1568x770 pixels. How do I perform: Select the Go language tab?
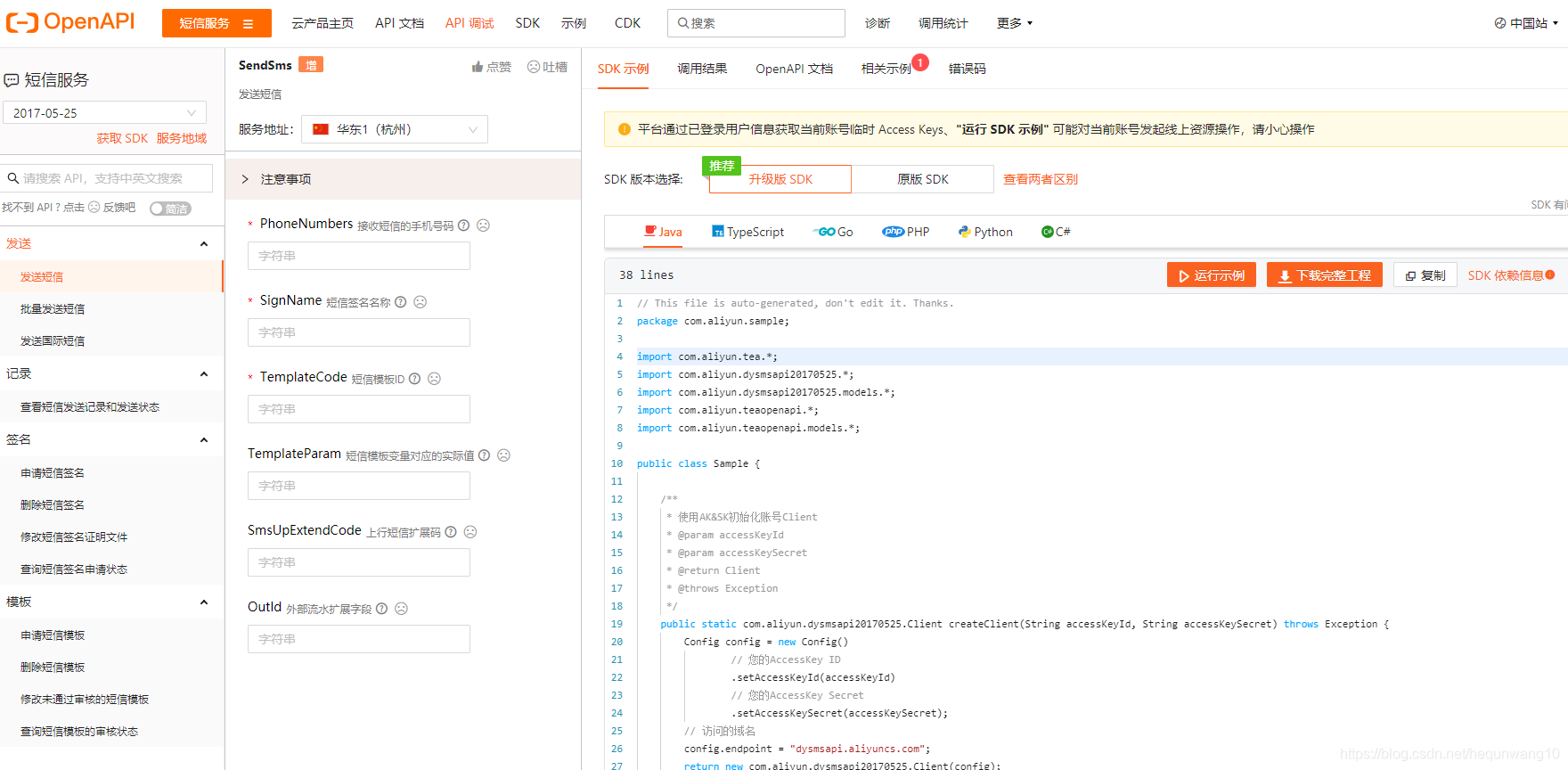pyautogui.click(x=833, y=232)
